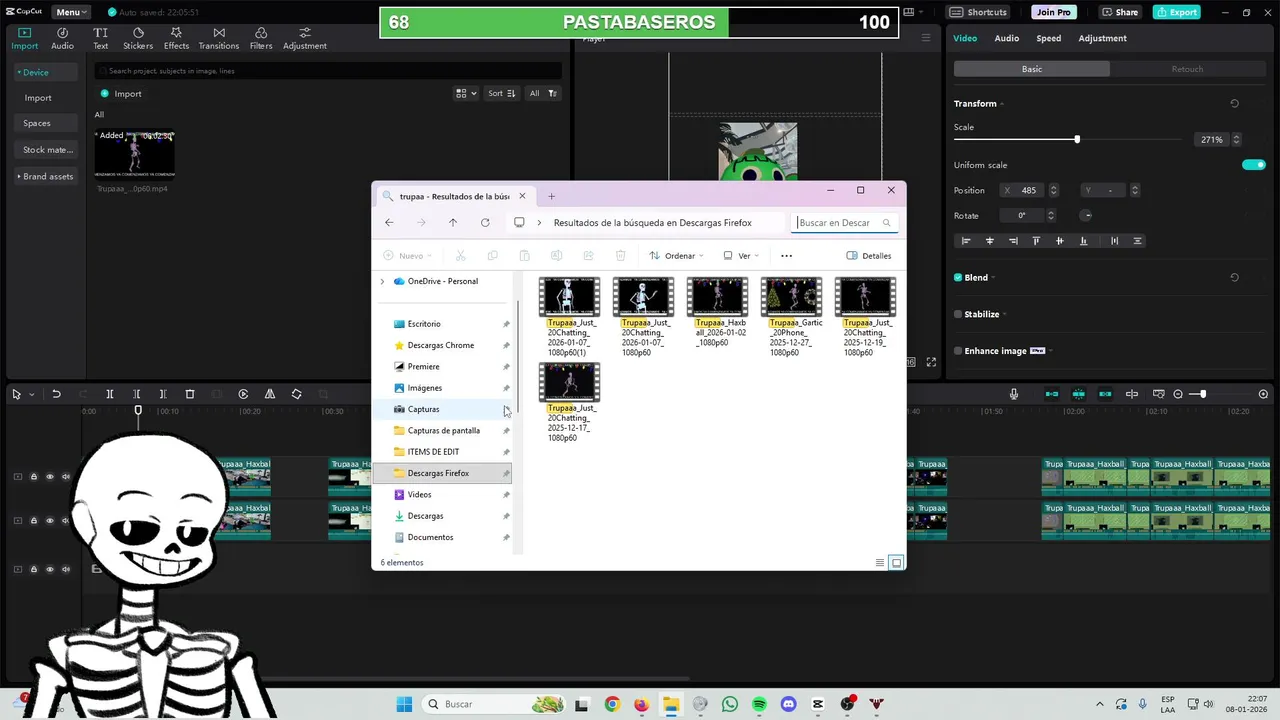Click Import button in media panel
Viewport: 1280px width, 720px height.
pos(121,94)
